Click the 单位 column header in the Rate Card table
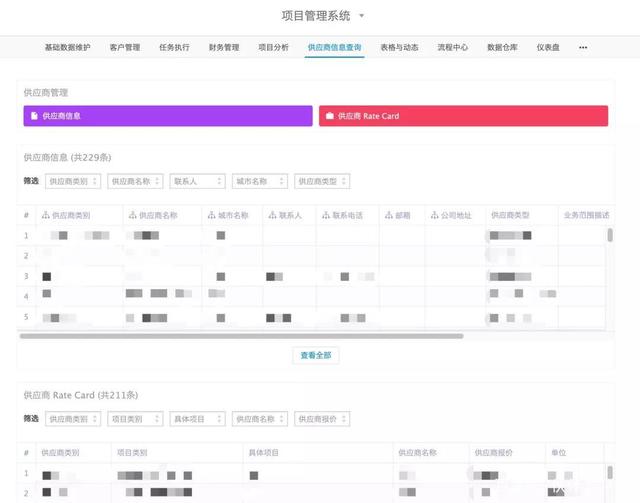 (x=559, y=453)
